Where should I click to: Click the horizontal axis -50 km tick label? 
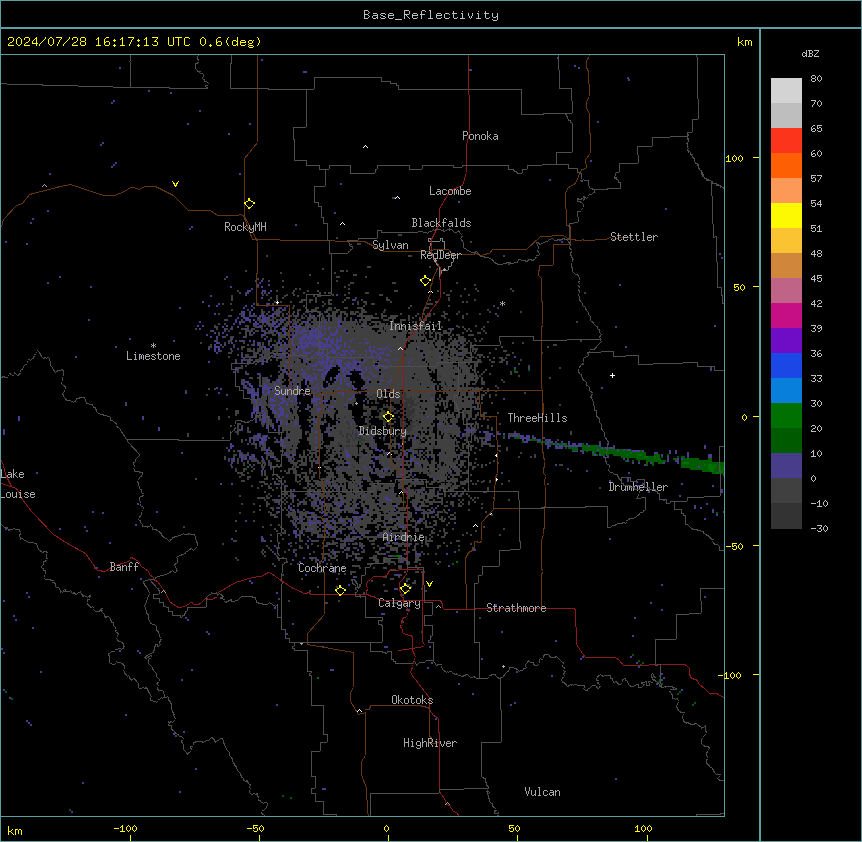[255, 828]
